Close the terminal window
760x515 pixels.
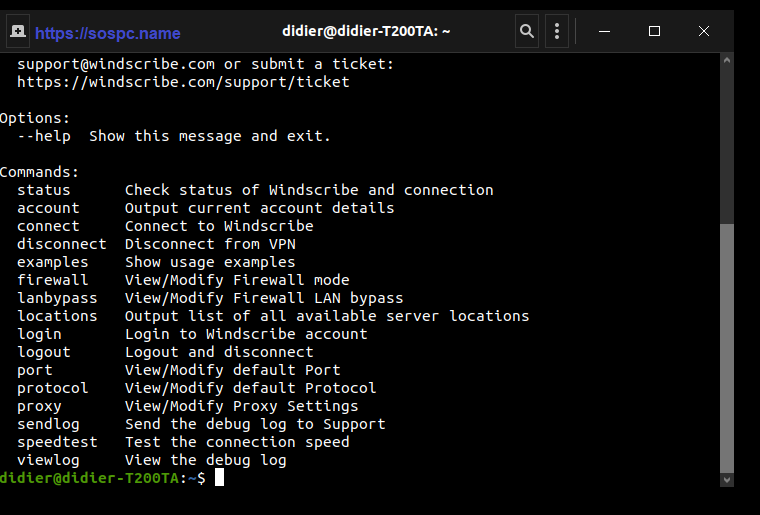pyautogui.click(x=704, y=32)
